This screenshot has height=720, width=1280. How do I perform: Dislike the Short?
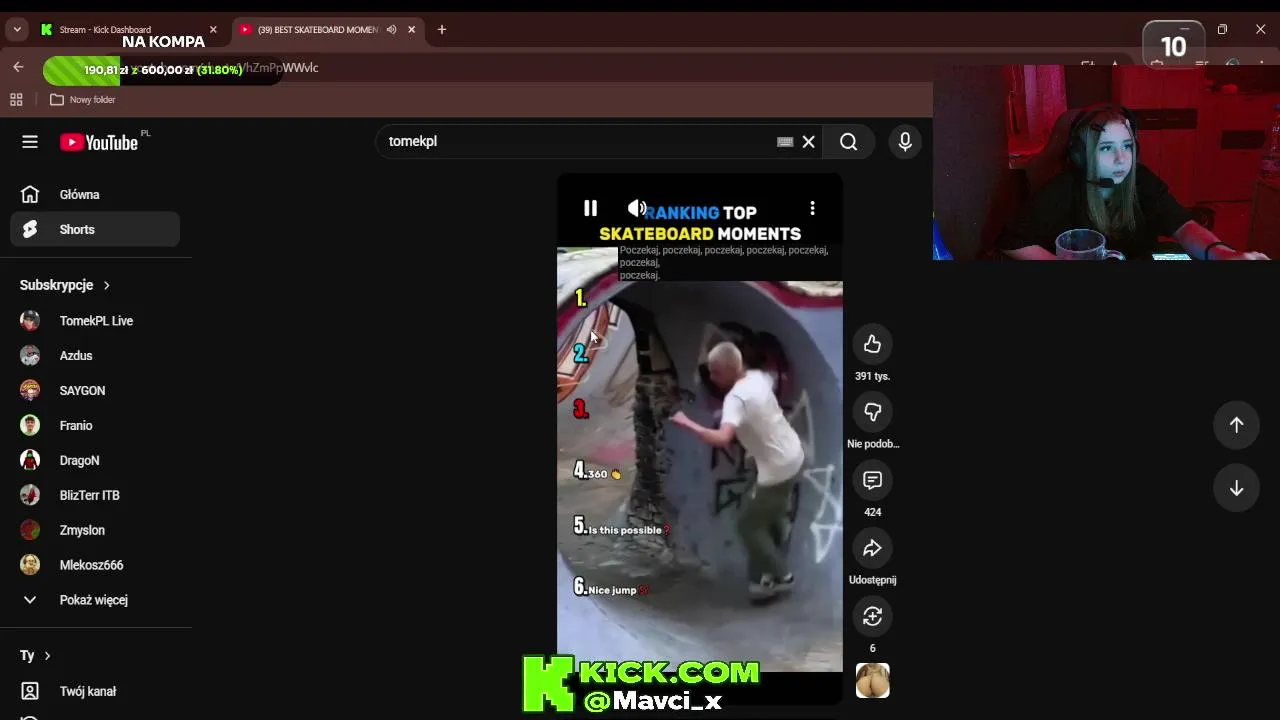tap(872, 412)
